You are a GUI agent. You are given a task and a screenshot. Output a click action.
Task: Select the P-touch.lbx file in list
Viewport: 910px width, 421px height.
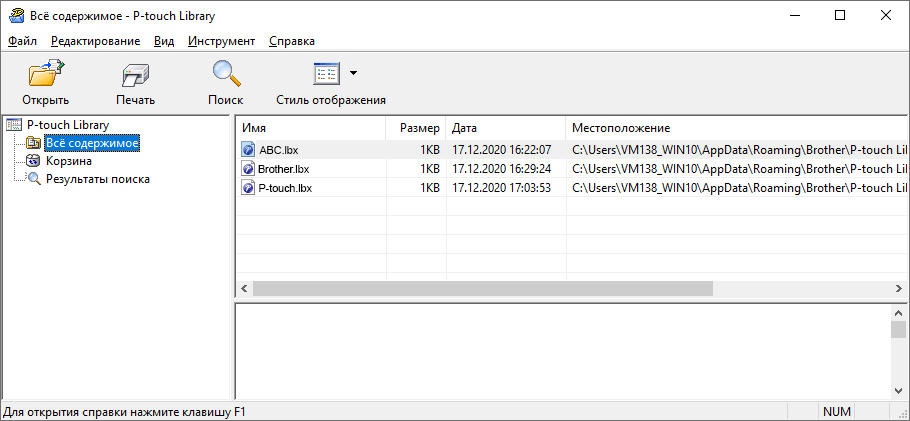284,187
